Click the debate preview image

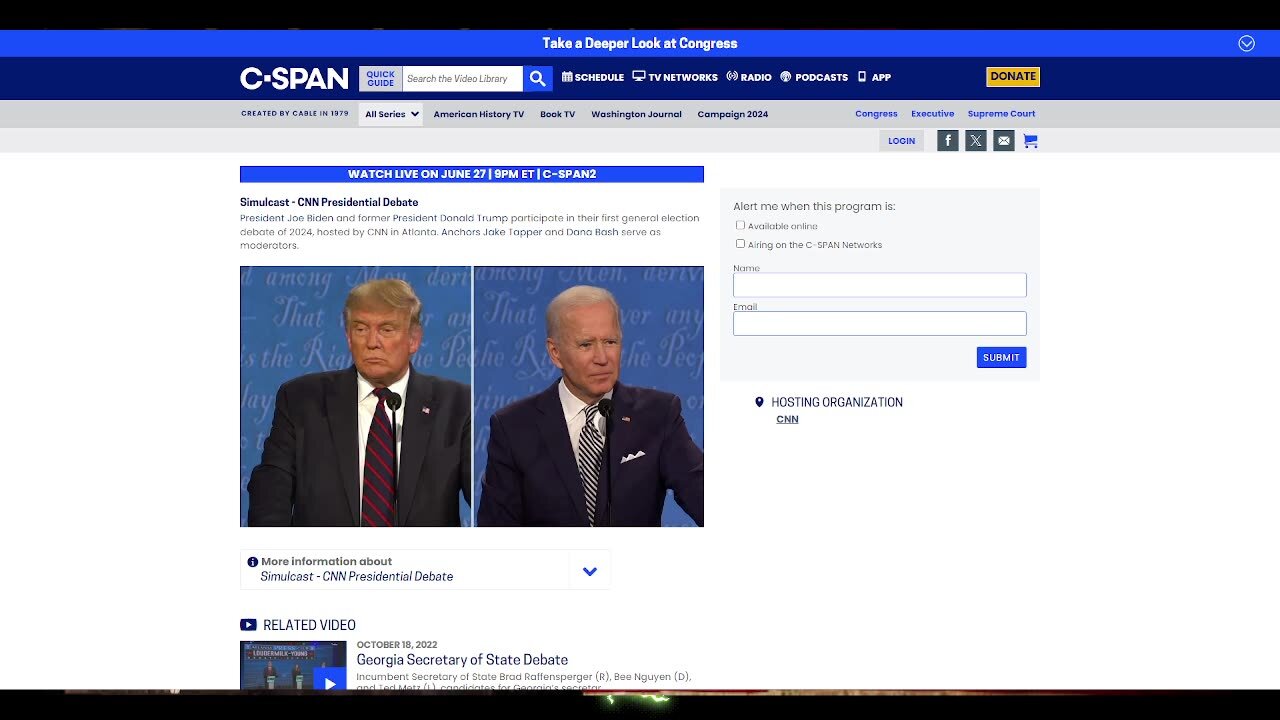point(472,396)
